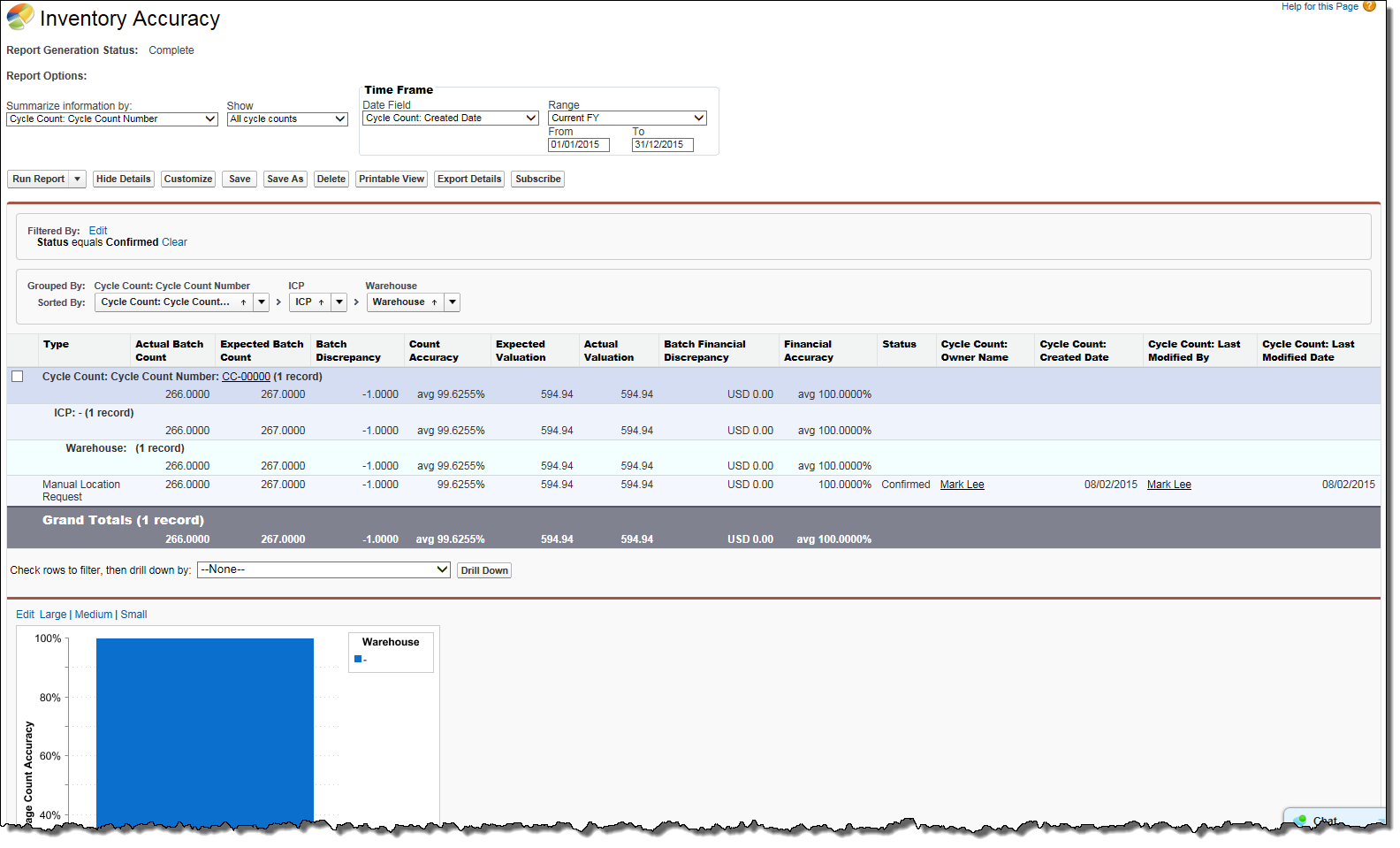
Task: Click the blue Warehouse legend swatch
Action: (358, 659)
